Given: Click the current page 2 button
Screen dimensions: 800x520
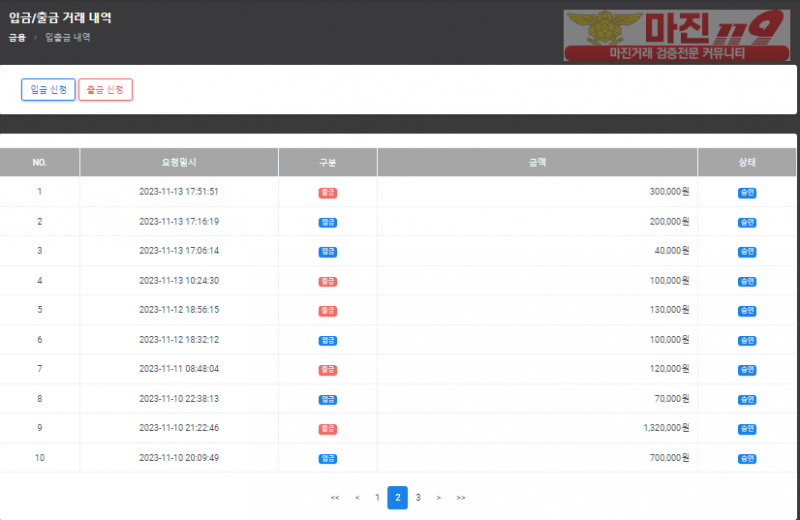Looking at the screenshot, I should 397,498.
